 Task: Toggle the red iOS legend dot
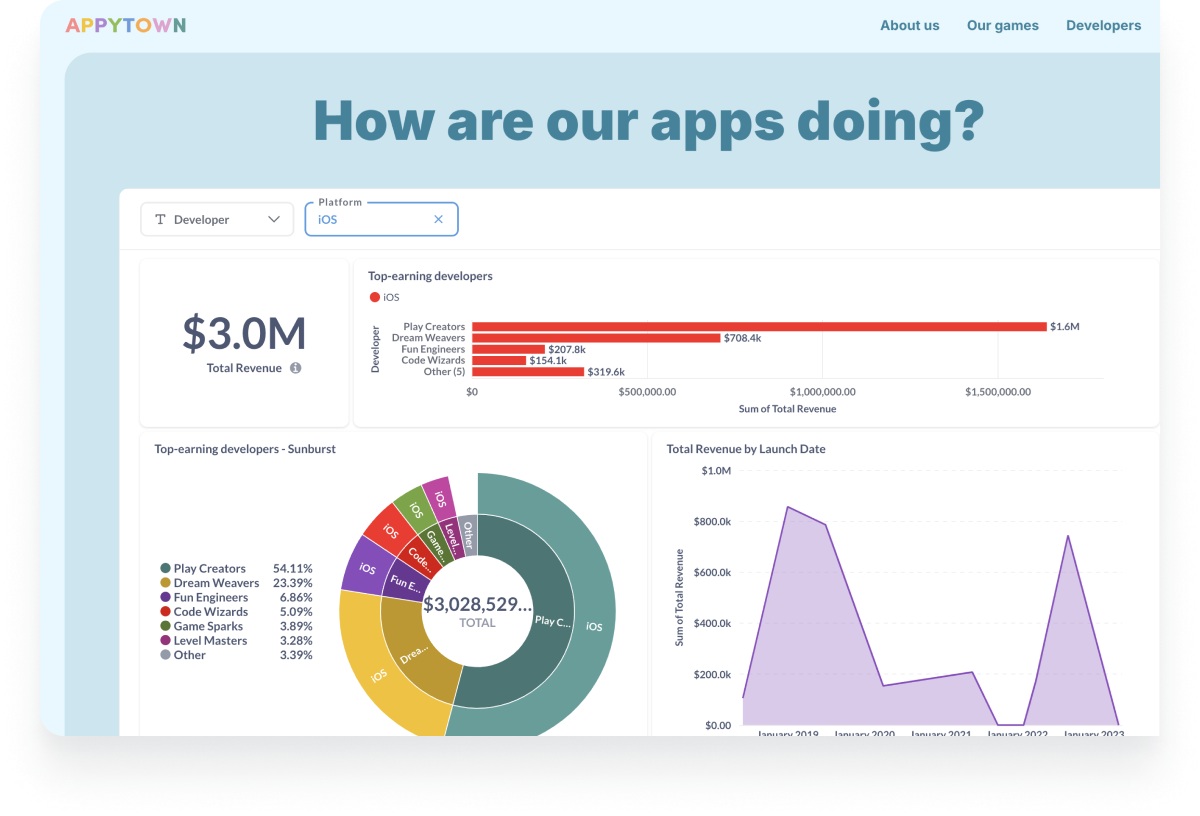pyautogui.click(x=375, y=297)
